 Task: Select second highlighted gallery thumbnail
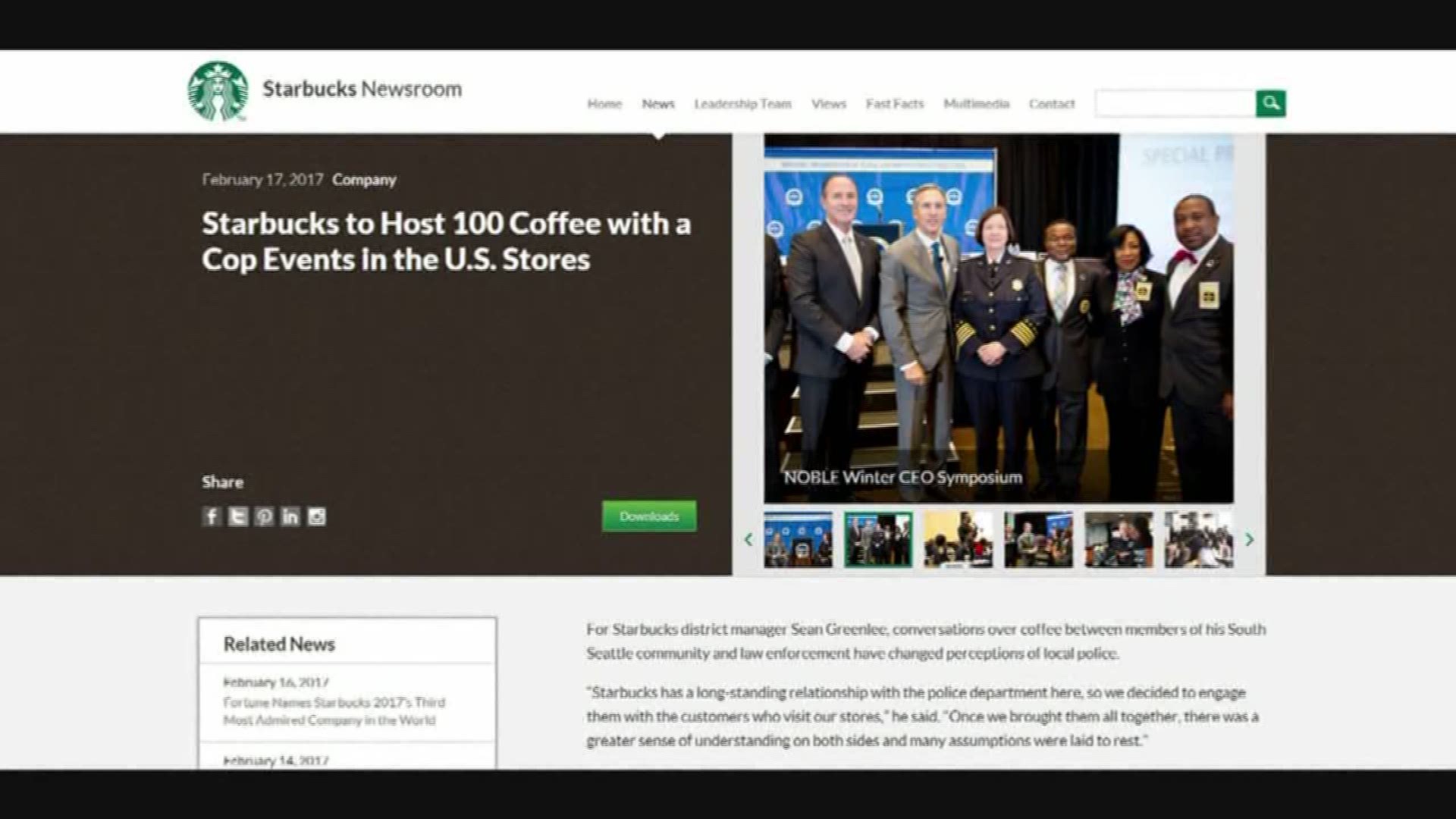pyautogui.click(x=878, y=539)
